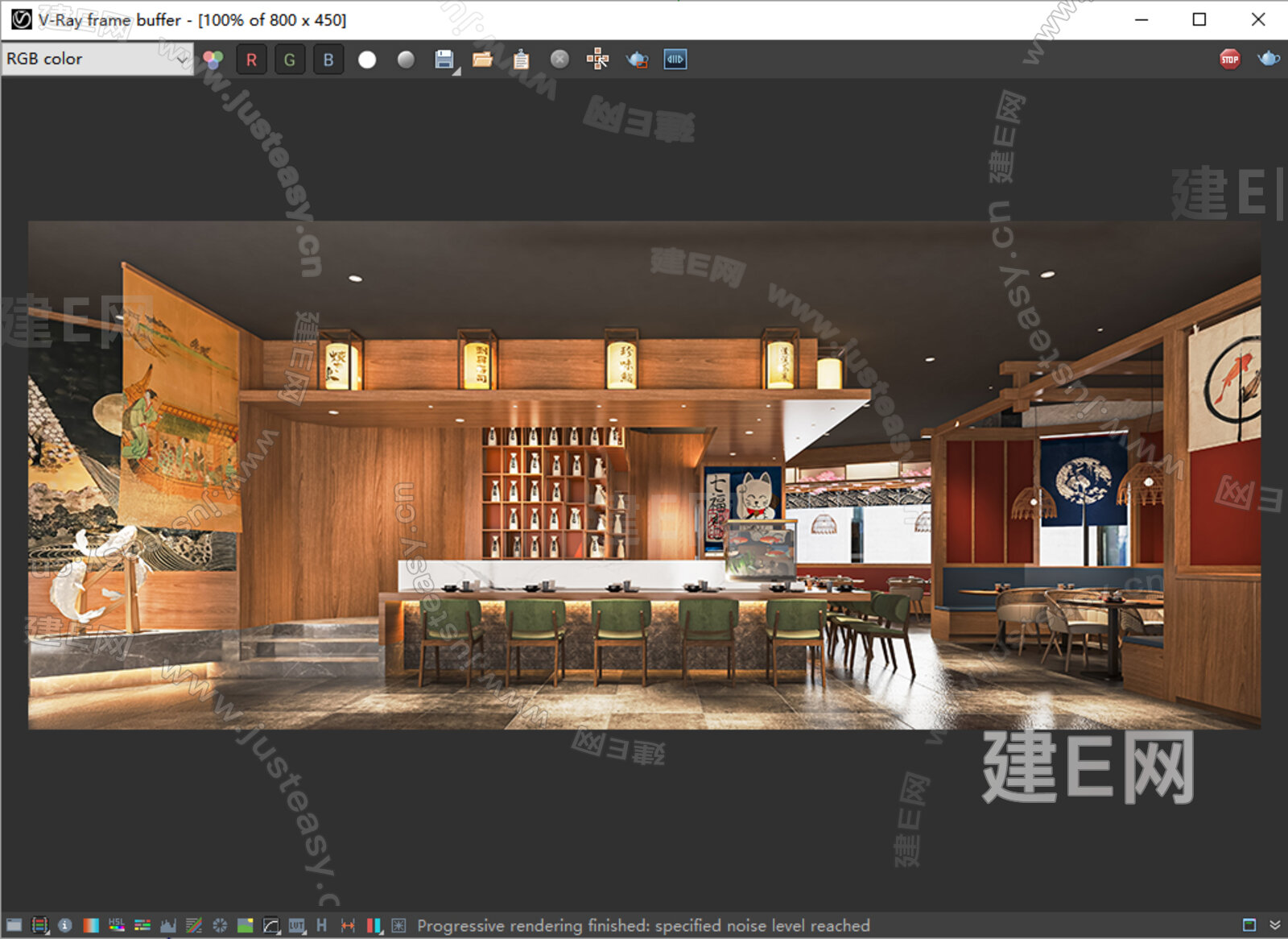Open the RGB color channel dropdown
Image resolution: width=1288 pixels, height=939 pixels.
tap(97, 59)
